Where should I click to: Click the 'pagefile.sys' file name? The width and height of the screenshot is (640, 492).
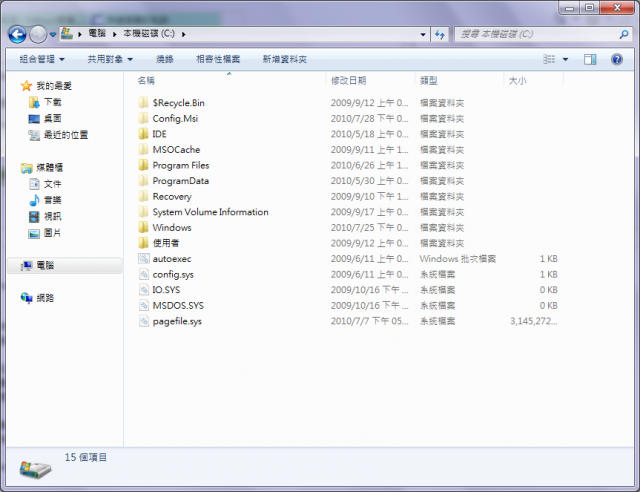(x=177, y=321)
